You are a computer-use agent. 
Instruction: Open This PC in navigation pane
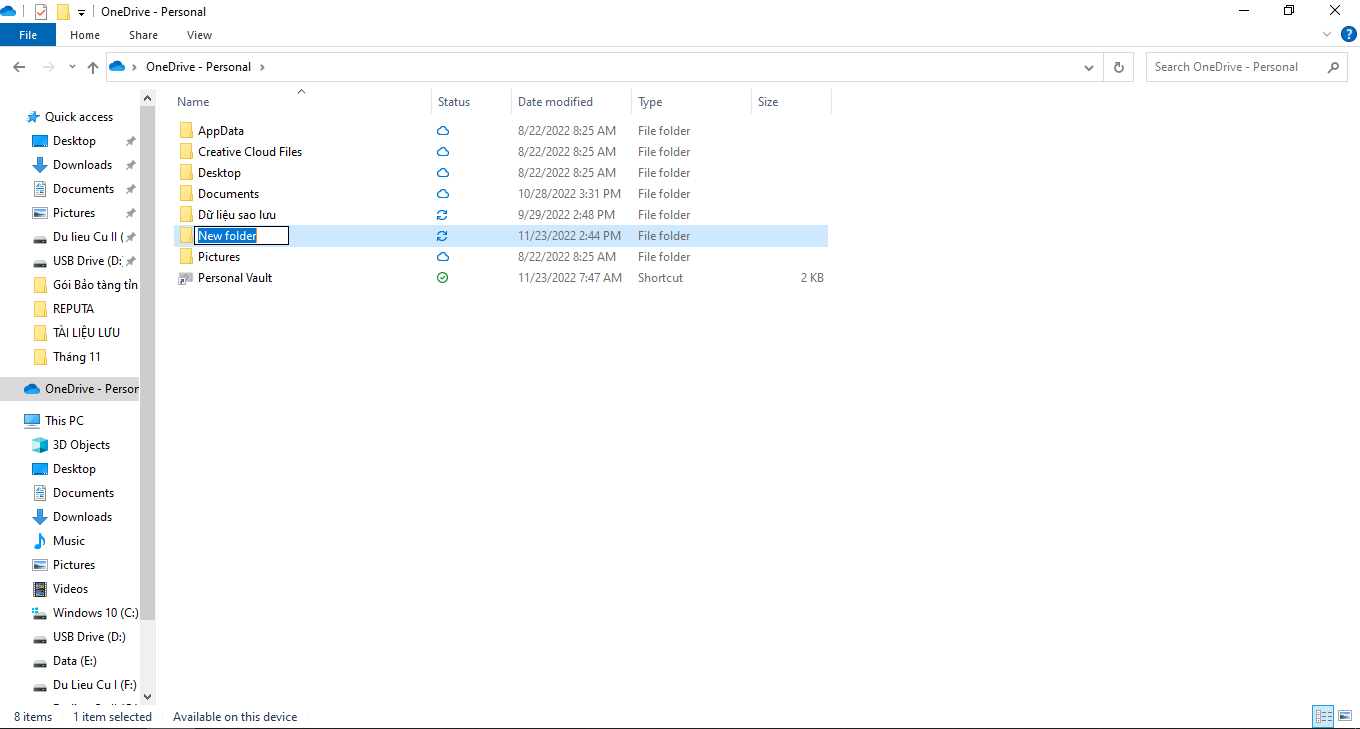click(x=64, y=421)
